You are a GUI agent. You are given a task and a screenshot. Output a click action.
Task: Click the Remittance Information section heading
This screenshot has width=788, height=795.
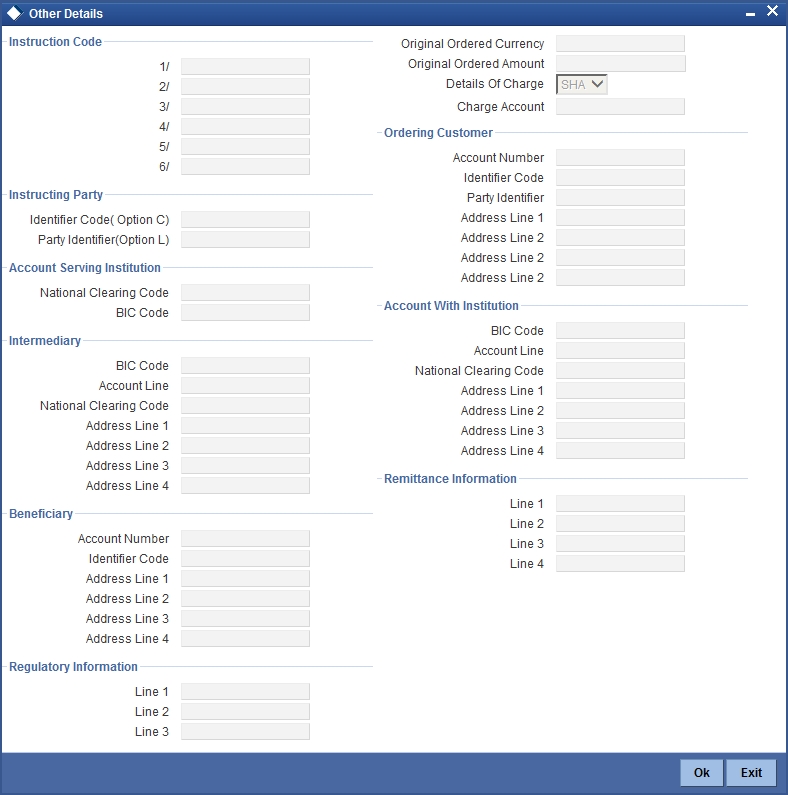pyautogui.click(x=450, y=479)
